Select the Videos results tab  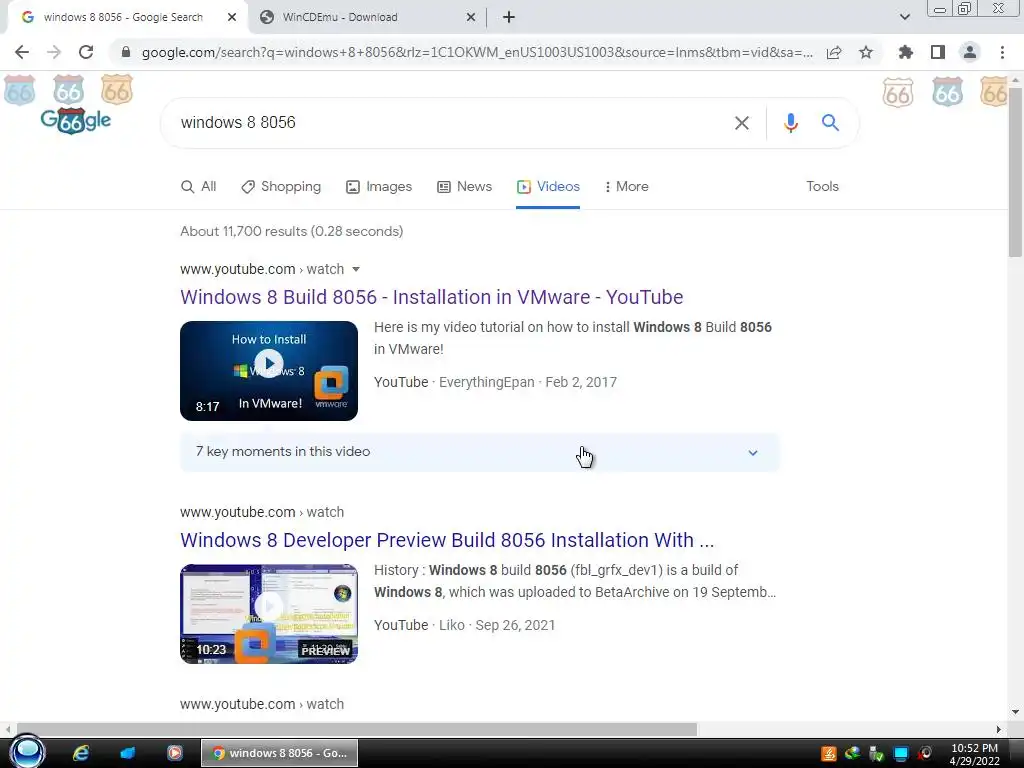coord(548,187)
